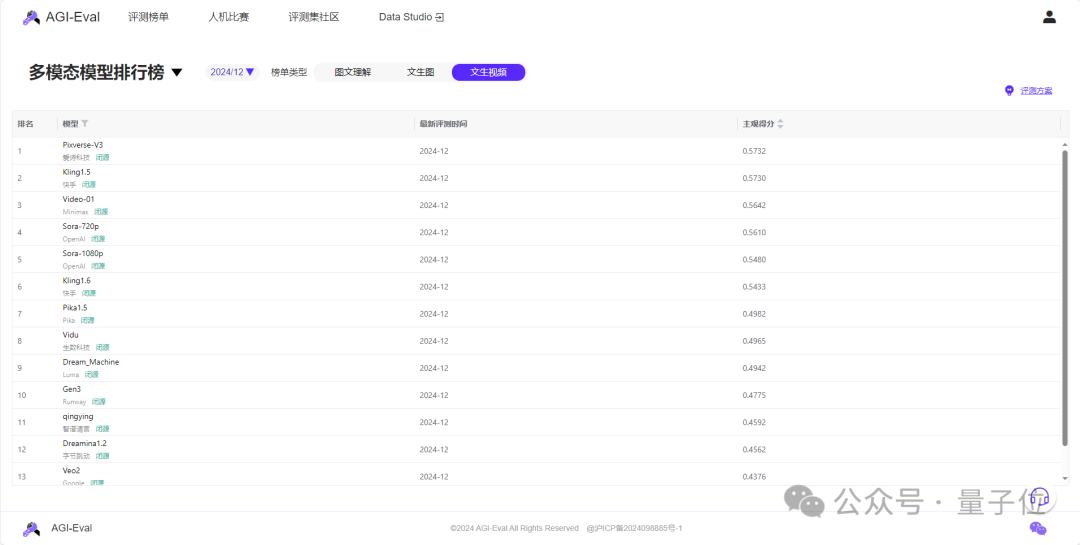Click the Data Studio external link icon

click(439, 17)
